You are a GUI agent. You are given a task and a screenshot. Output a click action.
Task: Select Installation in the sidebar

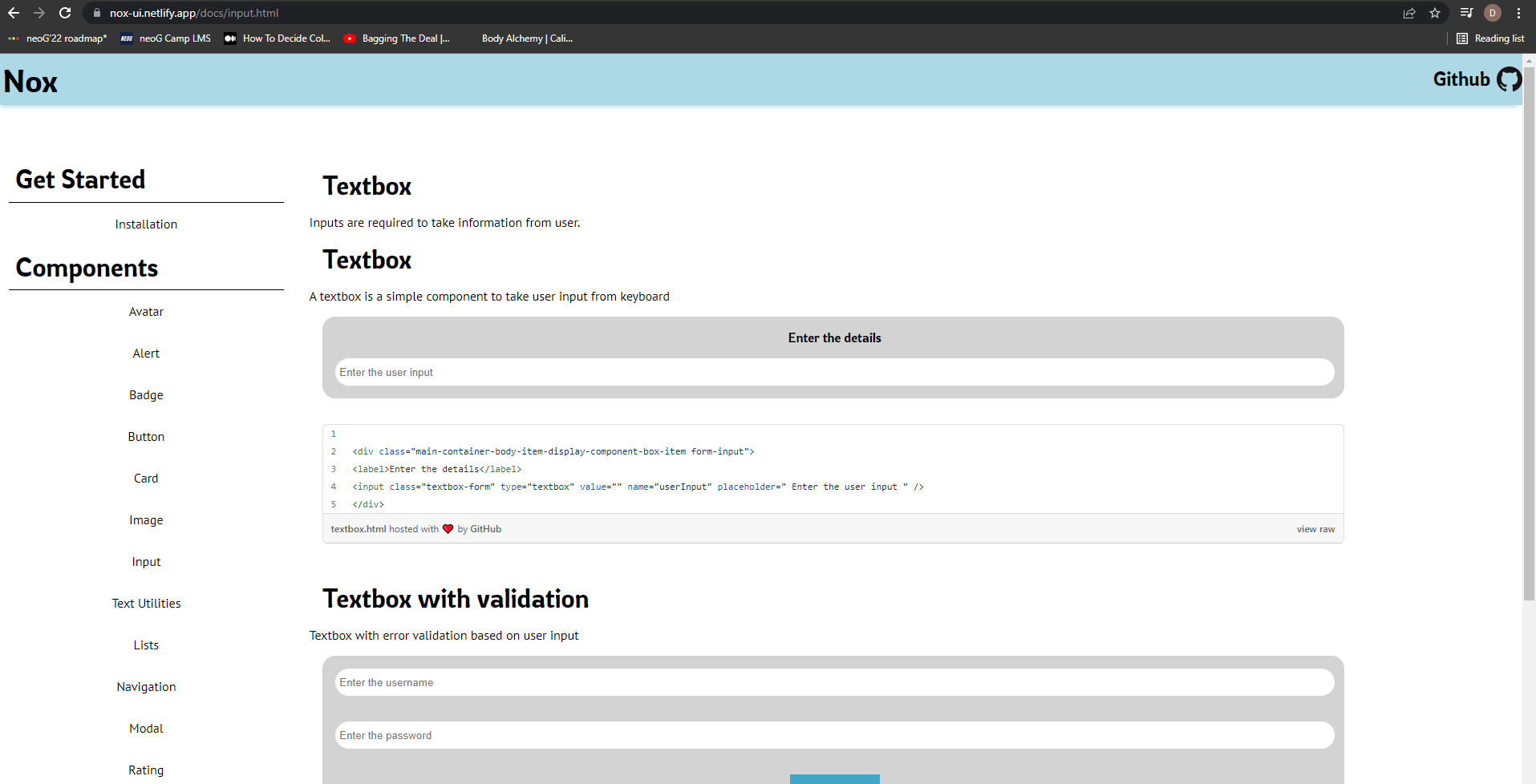[146, 224]
